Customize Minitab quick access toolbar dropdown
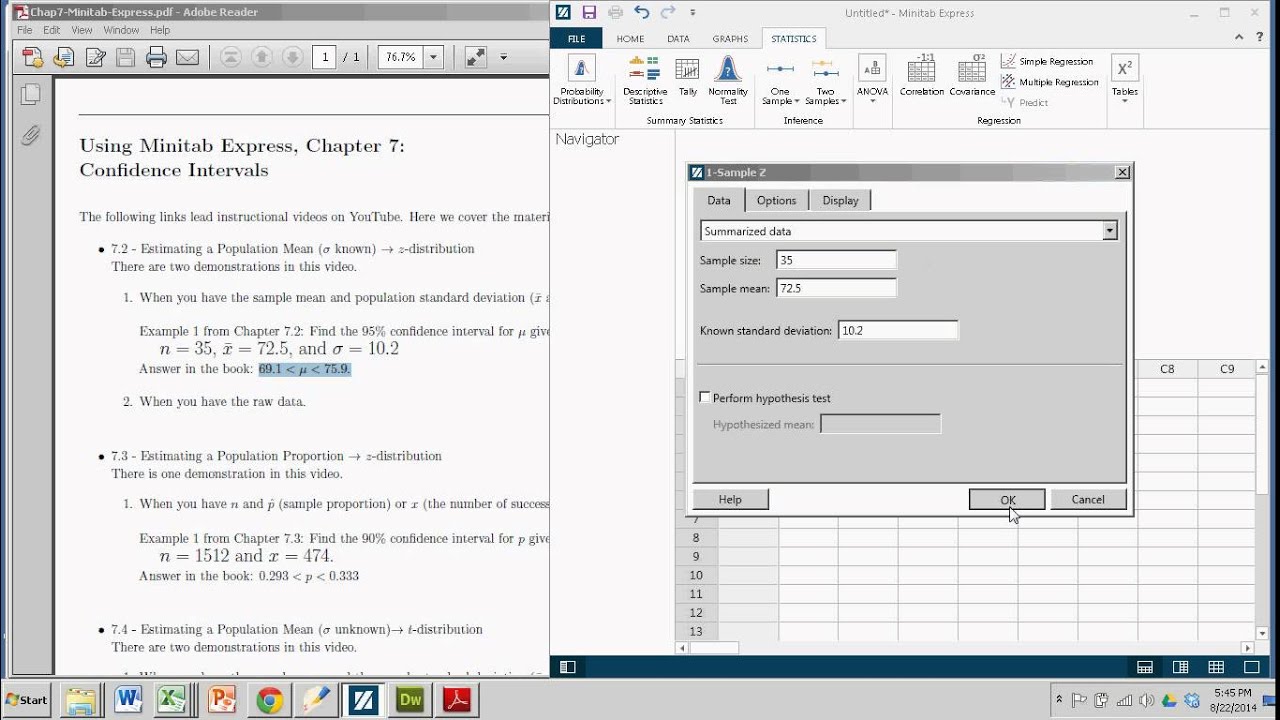Screen dimensions: 1280x720 pyautogui.click(x=693, y=13)
